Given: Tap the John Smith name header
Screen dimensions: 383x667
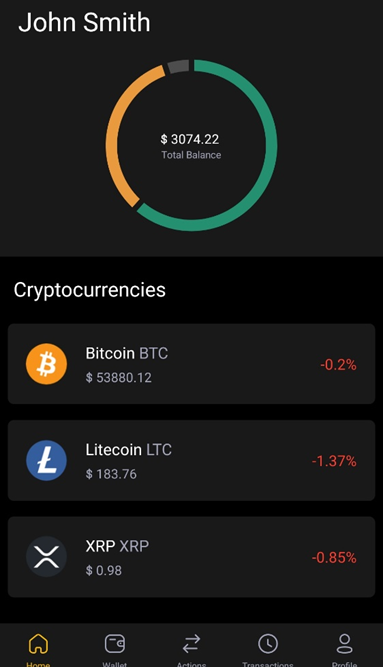Looking at the screenshot, I should (x=84, y=22).
